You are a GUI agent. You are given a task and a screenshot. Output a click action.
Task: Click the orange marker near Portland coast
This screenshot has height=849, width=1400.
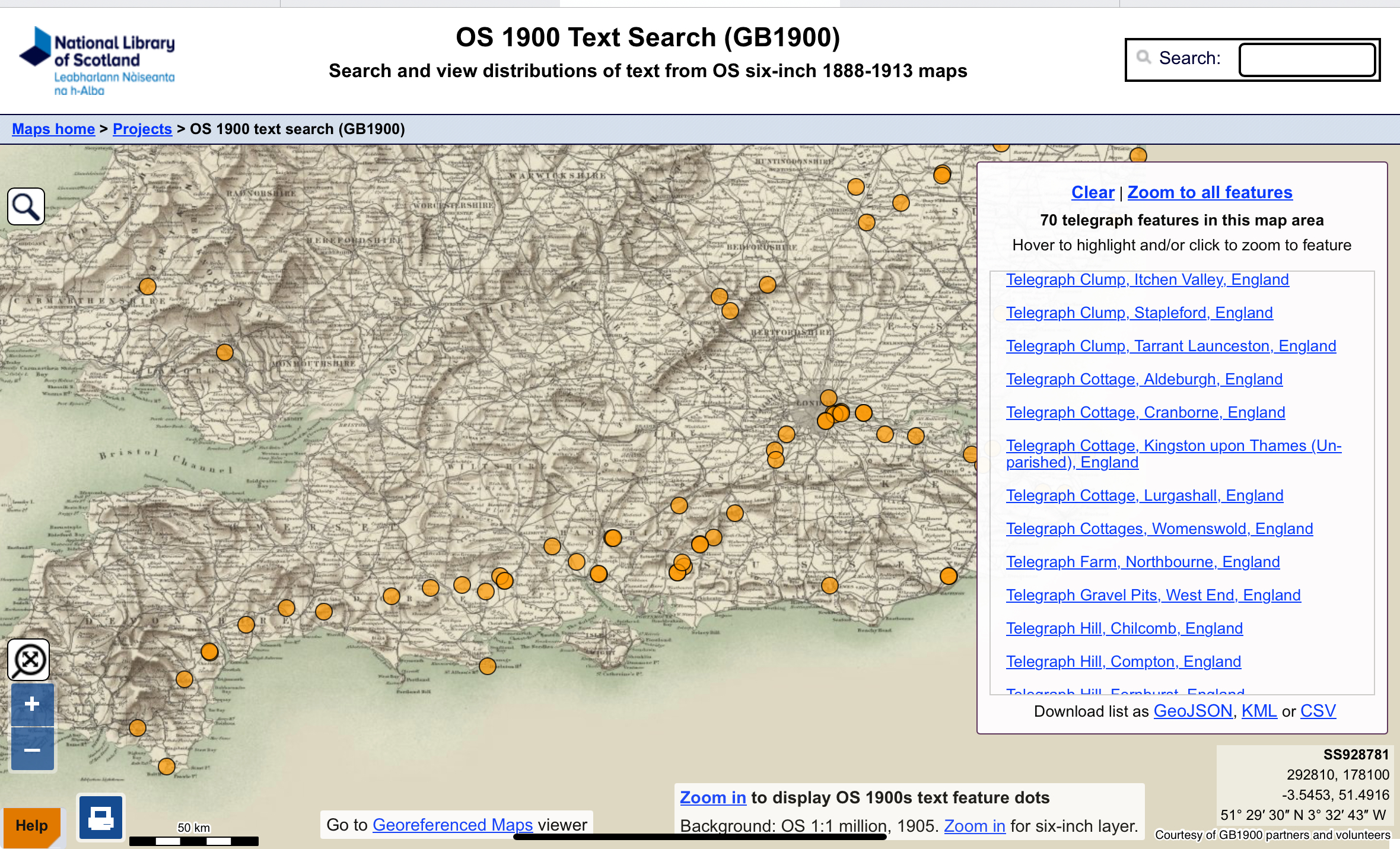(x=487, y=666)
